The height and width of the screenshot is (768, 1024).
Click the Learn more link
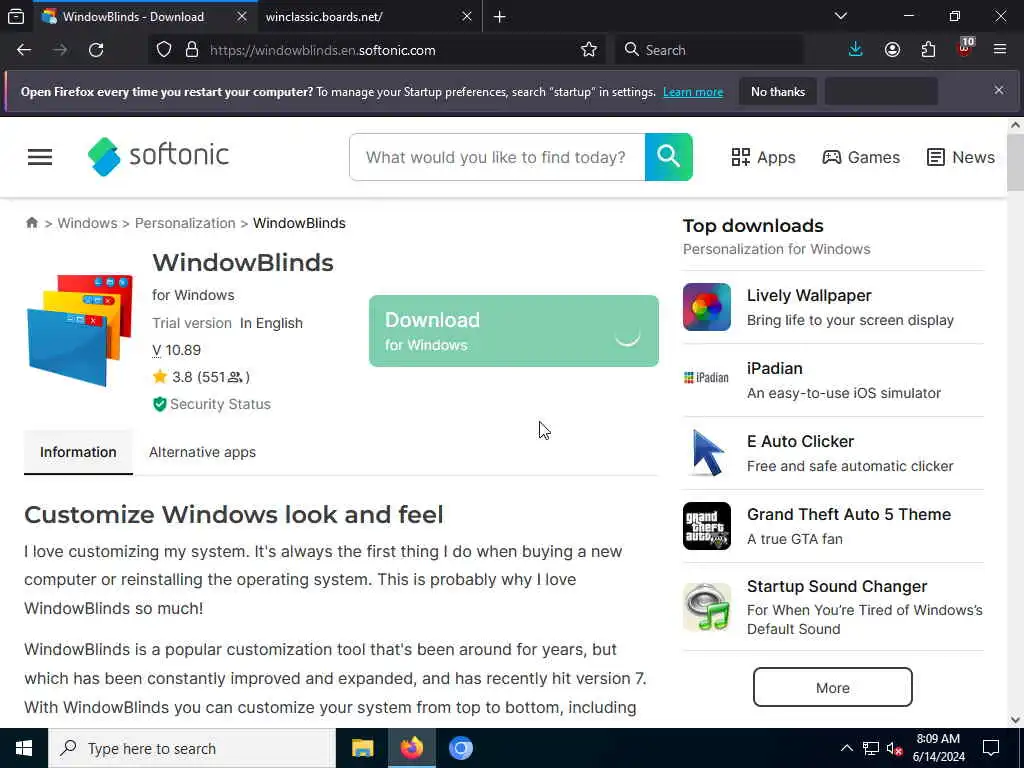click(x=693, y=92)
